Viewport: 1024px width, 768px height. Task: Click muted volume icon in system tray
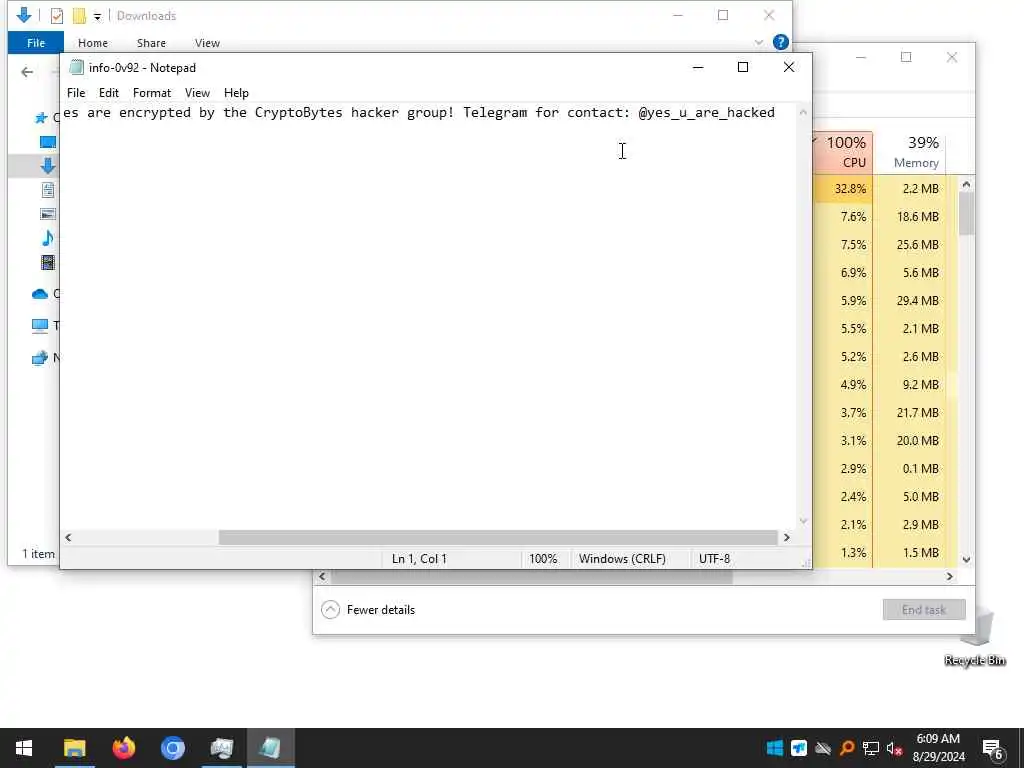pyautogui.click(x=895, y=748)
